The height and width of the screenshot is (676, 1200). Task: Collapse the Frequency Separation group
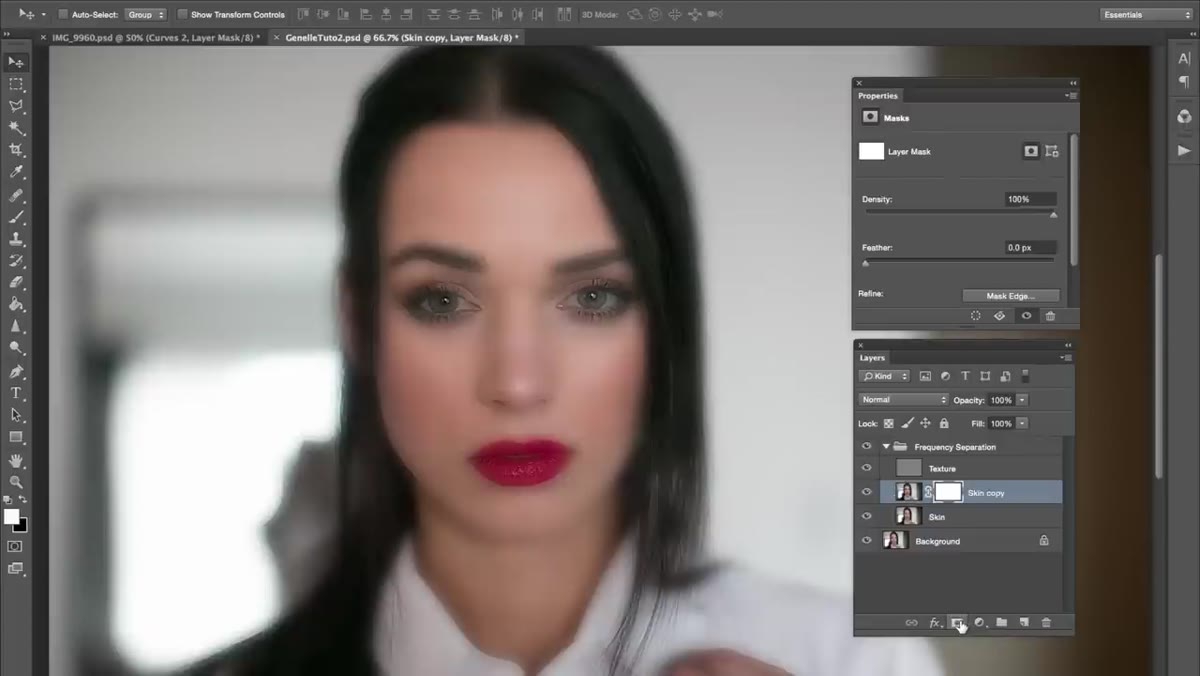point(886,447)
